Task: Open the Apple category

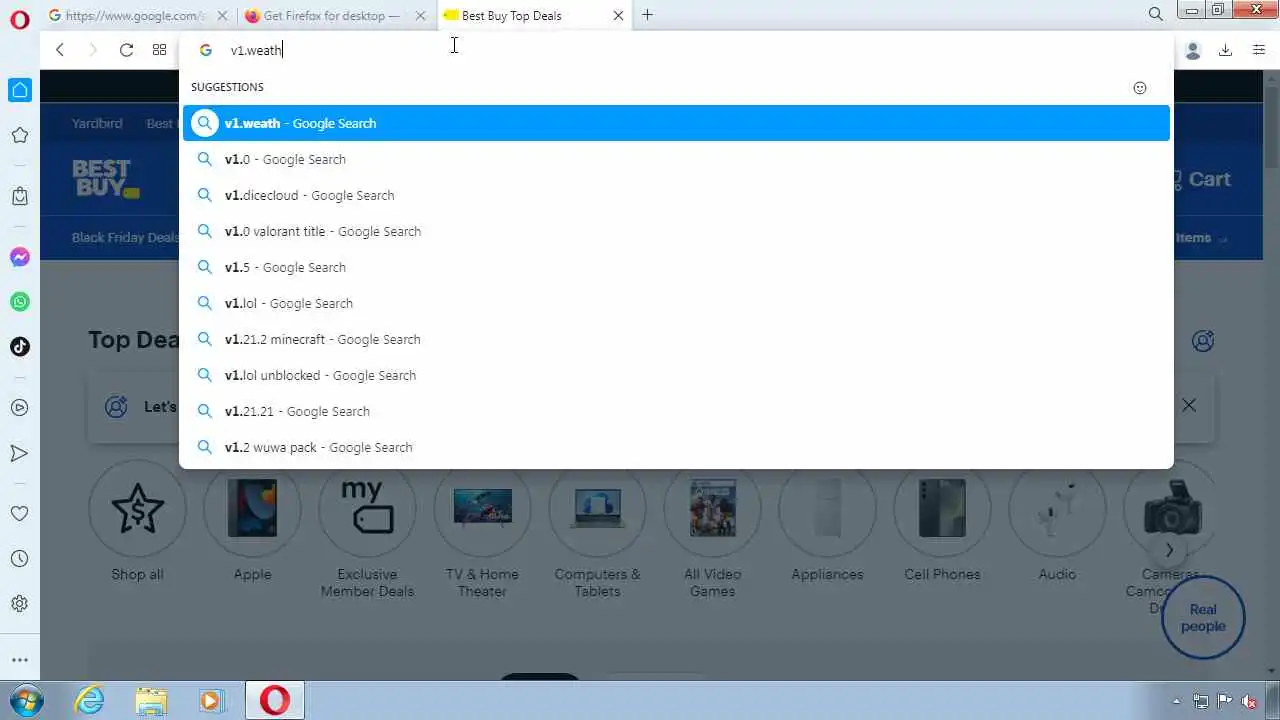Action: coord(252,520)
